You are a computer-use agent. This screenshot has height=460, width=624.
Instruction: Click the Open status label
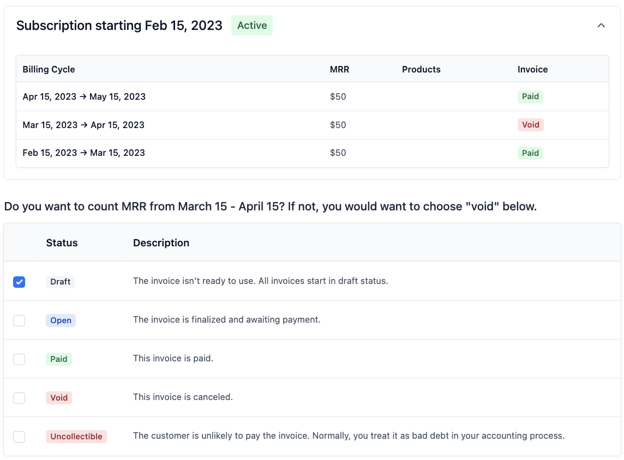(x=60, y=320)
